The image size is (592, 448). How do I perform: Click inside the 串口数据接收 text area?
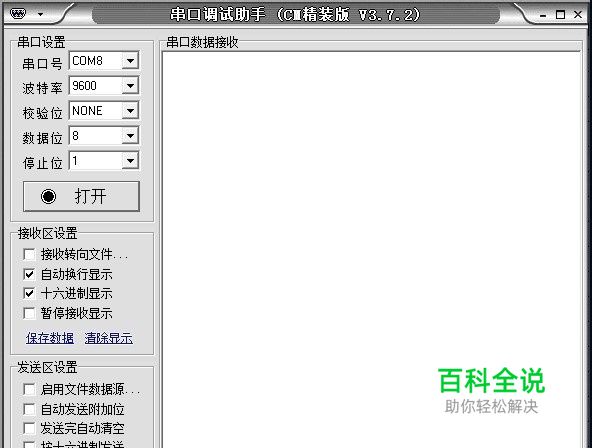pos(372,250)
